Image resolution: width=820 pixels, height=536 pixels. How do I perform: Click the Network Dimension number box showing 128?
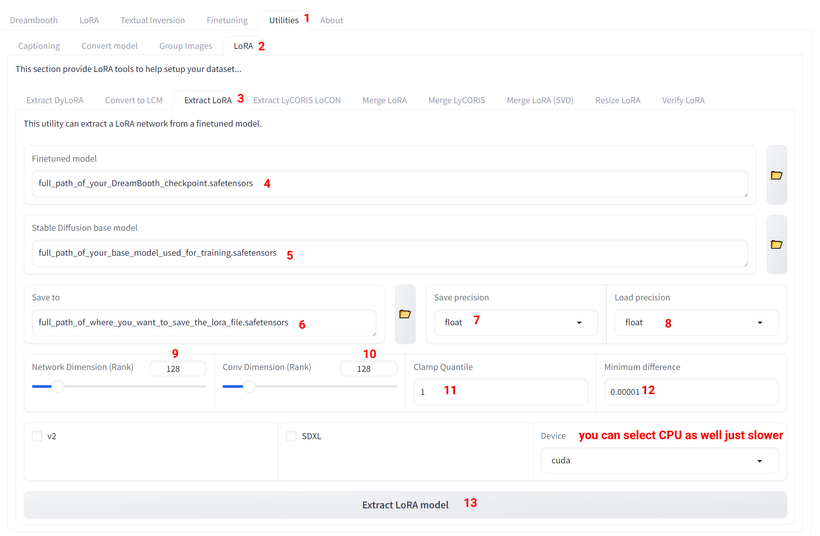[178, 369]
